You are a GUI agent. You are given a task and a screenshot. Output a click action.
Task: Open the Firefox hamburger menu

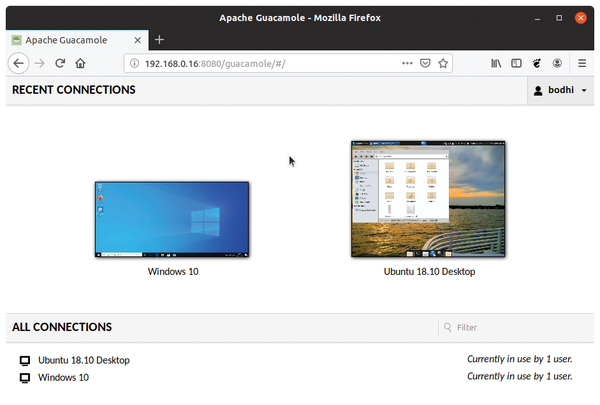(582, 62)
